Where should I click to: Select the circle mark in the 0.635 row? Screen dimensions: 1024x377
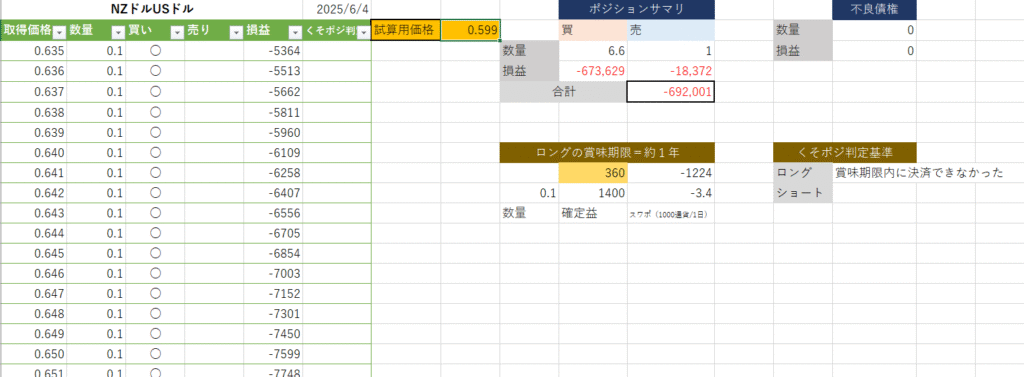tap(155, 51)
